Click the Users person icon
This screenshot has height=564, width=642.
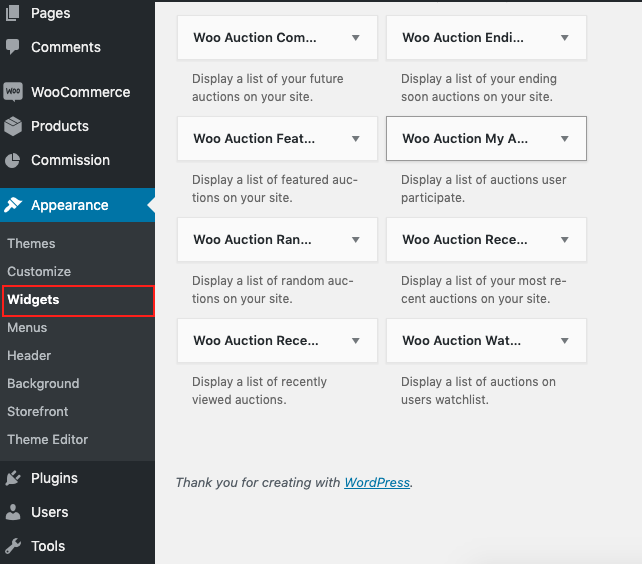(x=13, y=512)
